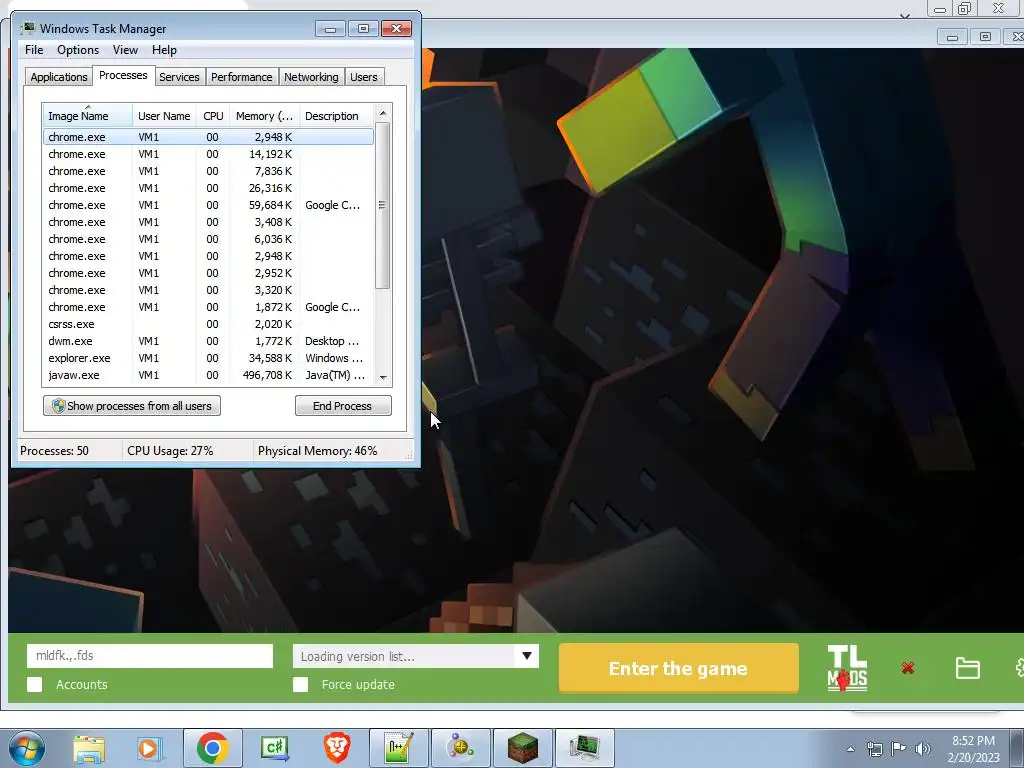Open the C# editor taskbar icon
Viewport: 1024px width, 768px height.
pyautogui.click(x=274, y=748)
